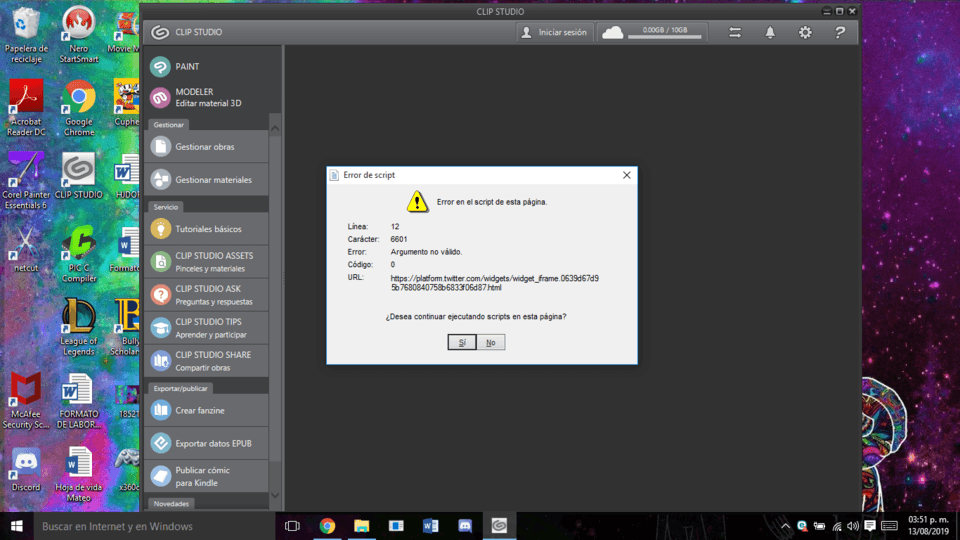Screen dimensions: 960x540
Task: Click the Twitter widget URL text
Action: point(495,283)
